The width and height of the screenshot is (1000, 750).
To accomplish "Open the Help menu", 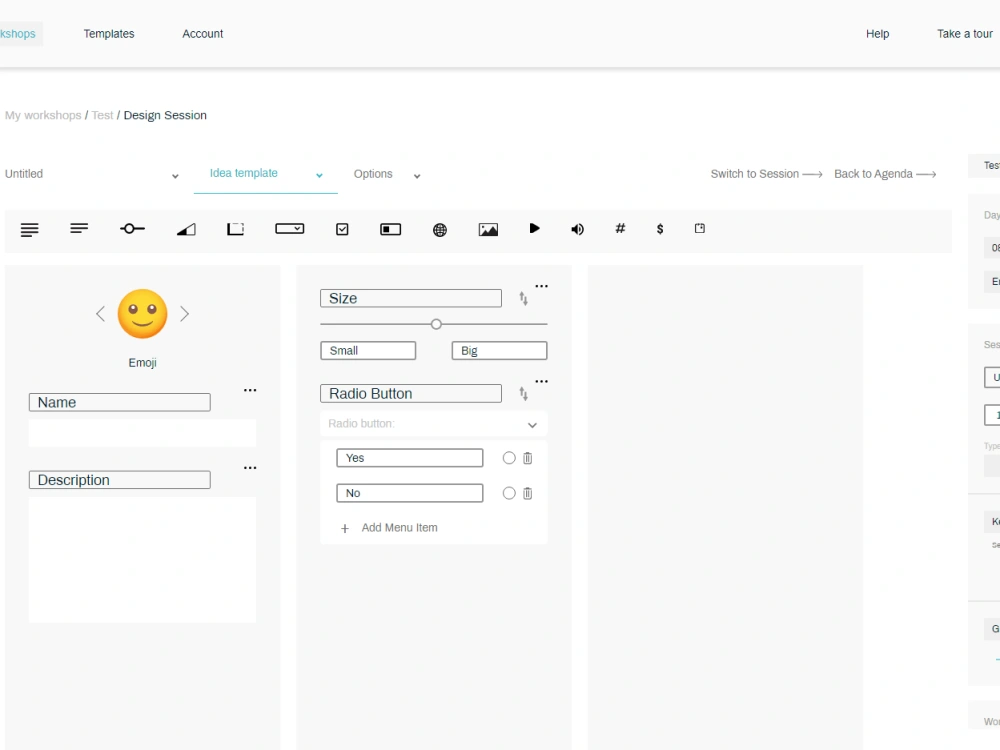I will click(x=878, y=34).
